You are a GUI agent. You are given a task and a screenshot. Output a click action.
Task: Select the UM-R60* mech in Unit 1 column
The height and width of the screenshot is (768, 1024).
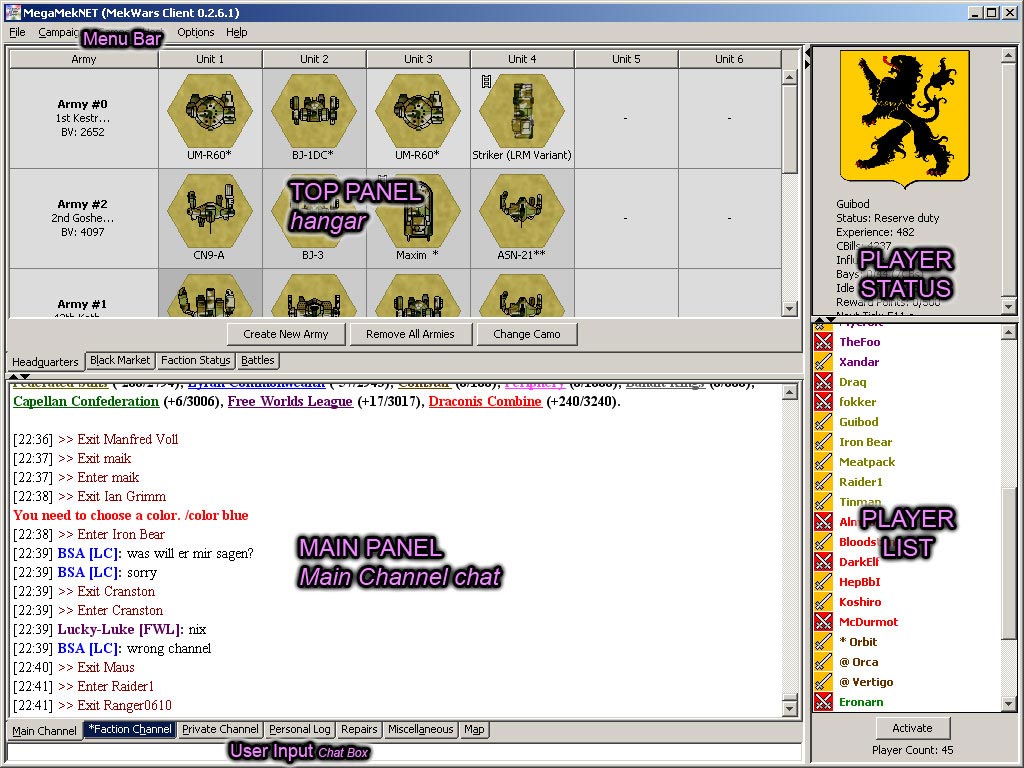[x=210, y=112]
